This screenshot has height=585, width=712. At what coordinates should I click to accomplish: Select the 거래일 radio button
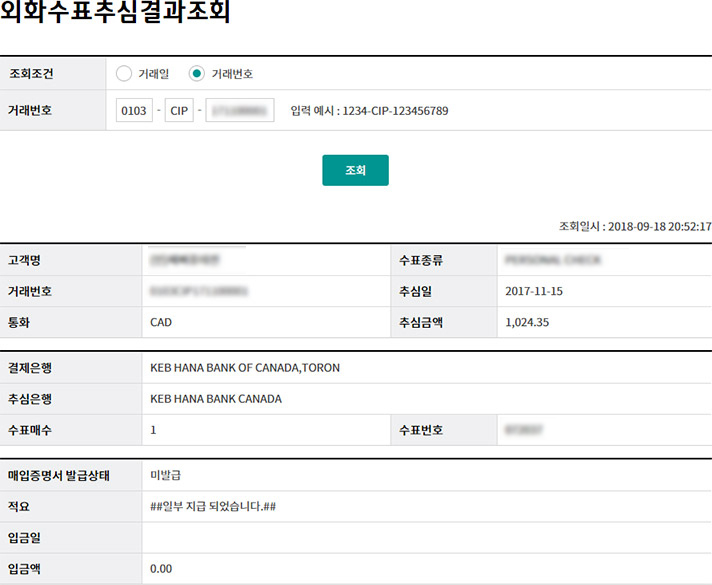pyautogui.click(x=124, y=73)
